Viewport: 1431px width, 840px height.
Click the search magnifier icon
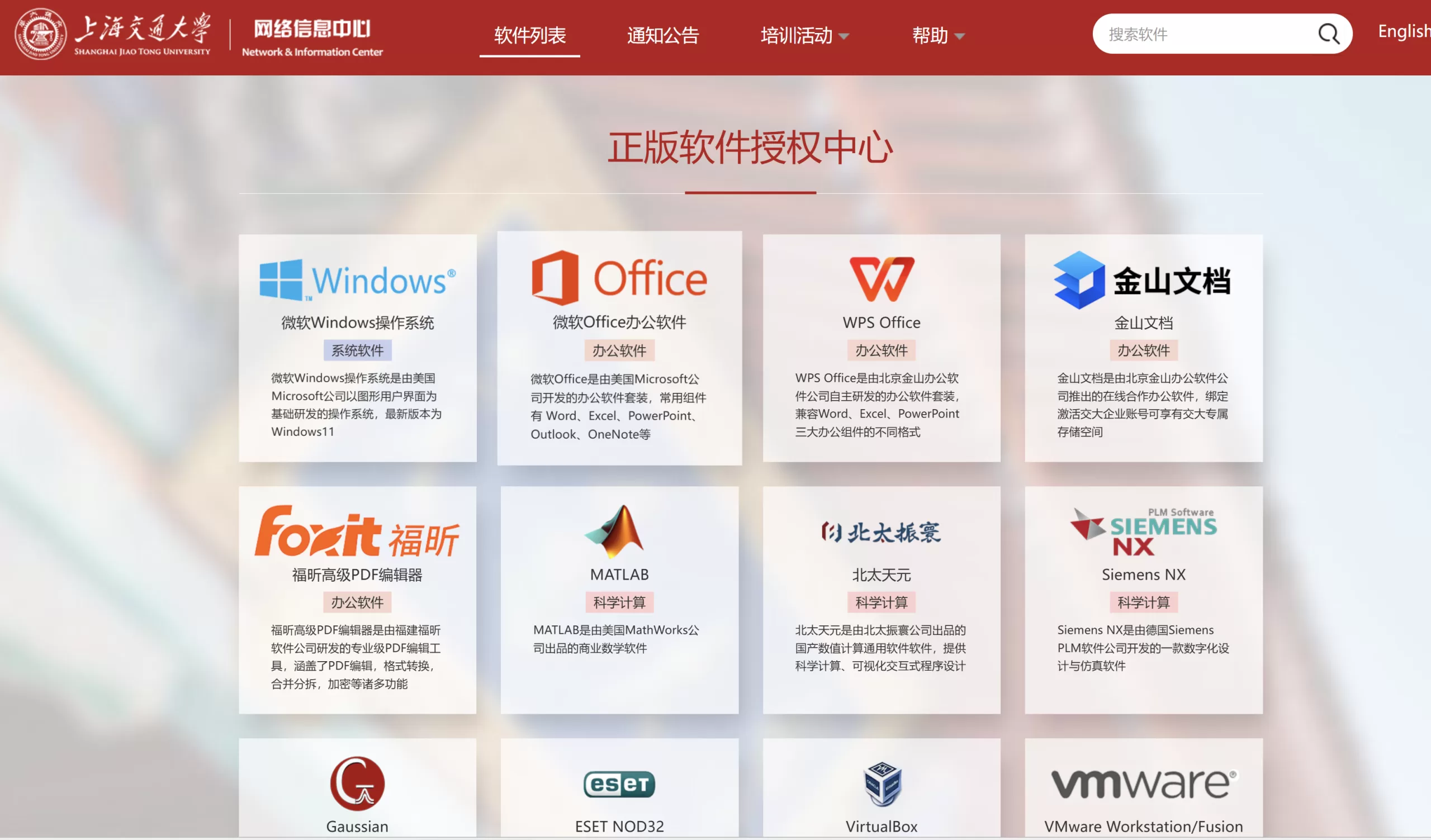click(1328, 34)
